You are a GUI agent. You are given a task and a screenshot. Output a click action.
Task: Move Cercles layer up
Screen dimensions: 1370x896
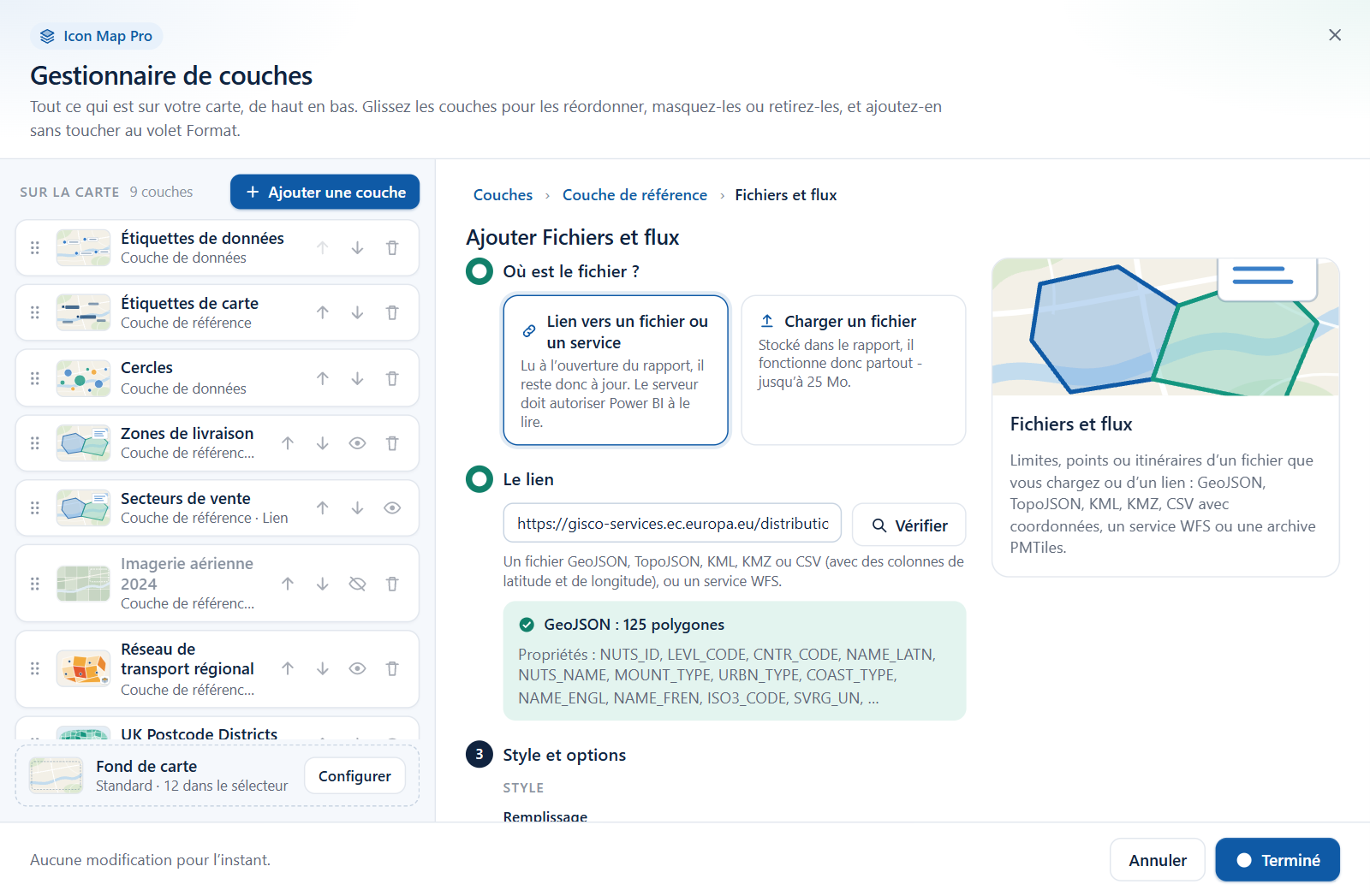[x=322, y=378]
